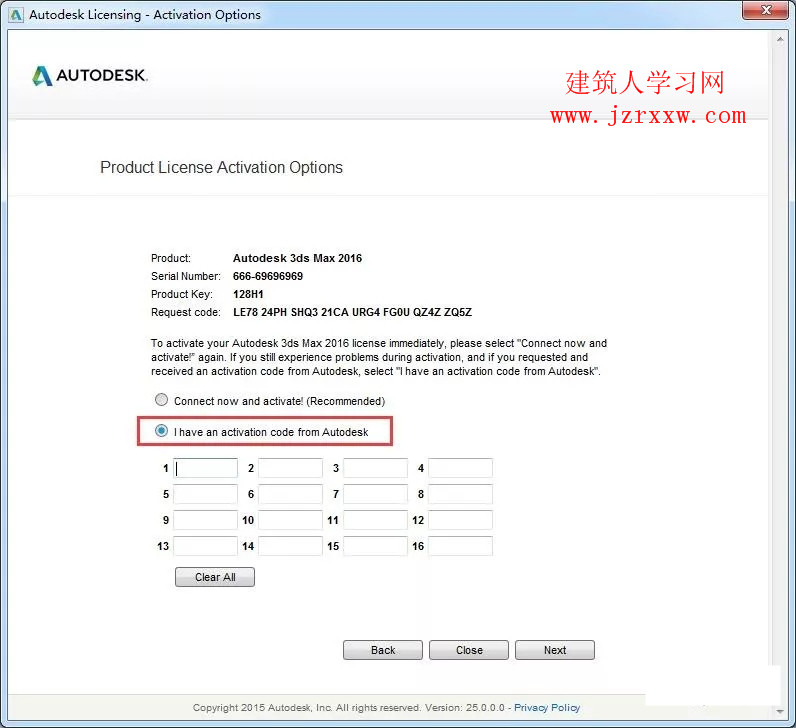Click activation code field 1

coord(206,468)
